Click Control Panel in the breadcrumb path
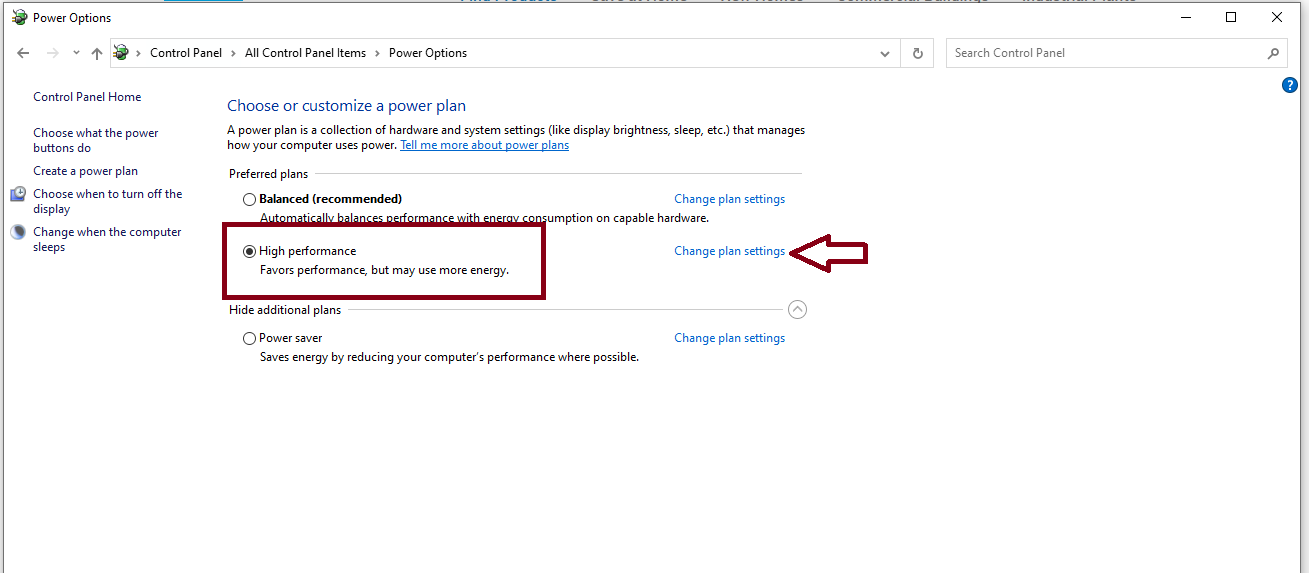1309x573 pixels. tap(186, 53)
